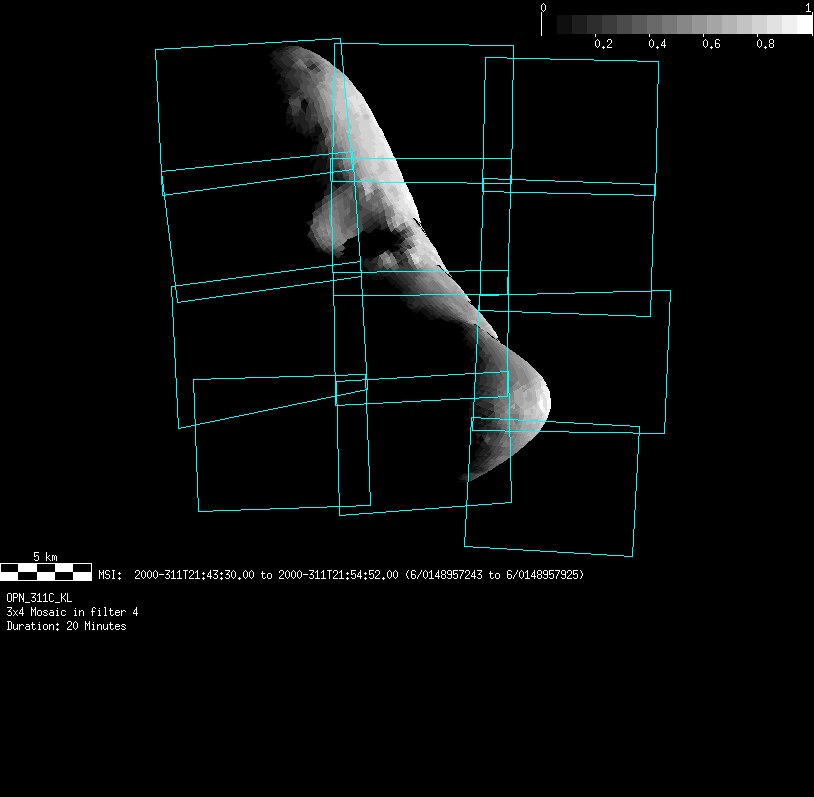
Task: Click the "5 km" scale label
Action: (x=45, y=556)
